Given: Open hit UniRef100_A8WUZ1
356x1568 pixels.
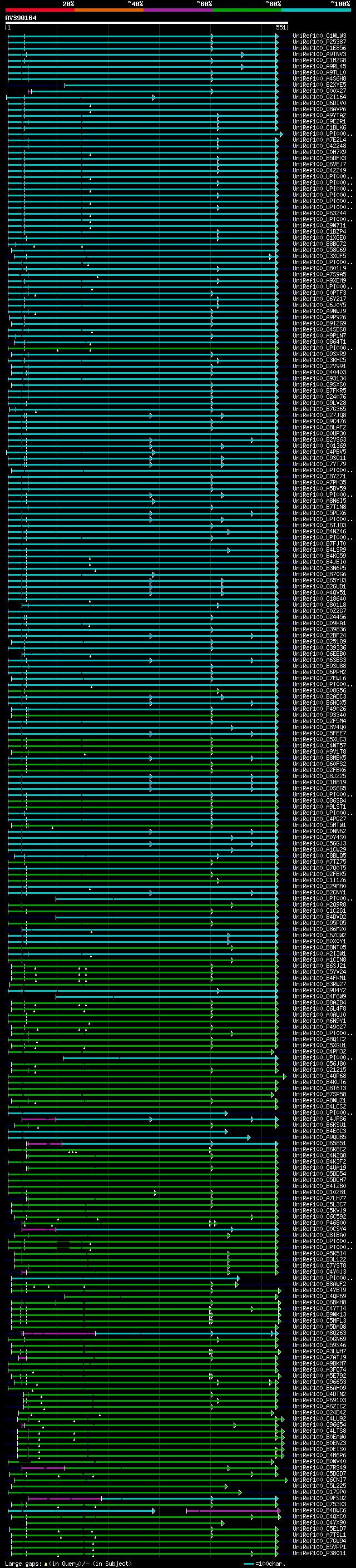Looking at the screenshot, I should click(319, 1100).
